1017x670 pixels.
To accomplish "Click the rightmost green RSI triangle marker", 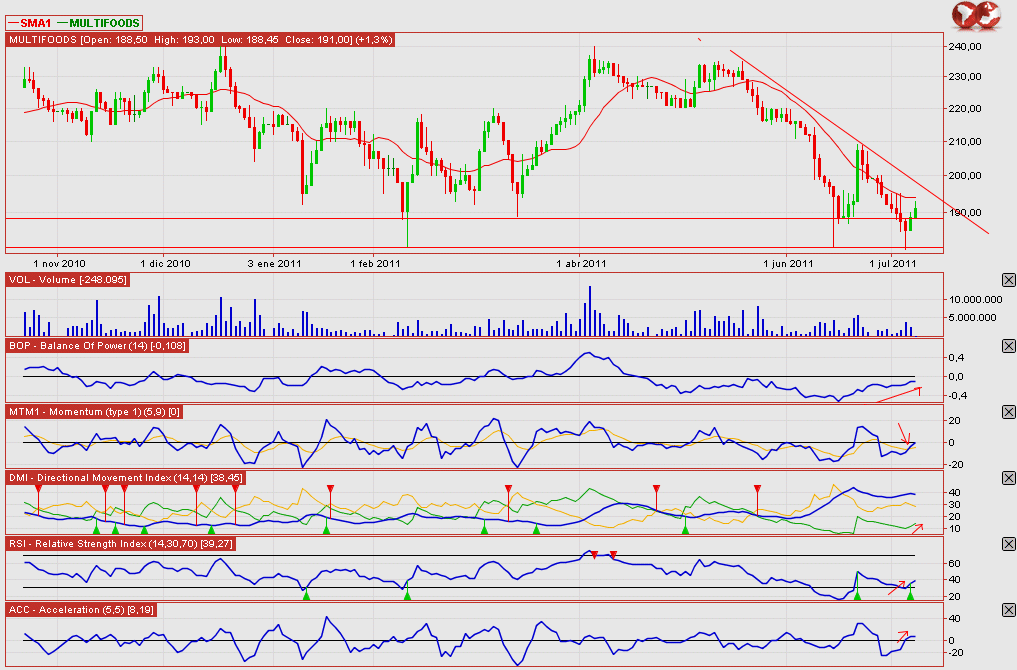I will (910, 595).
